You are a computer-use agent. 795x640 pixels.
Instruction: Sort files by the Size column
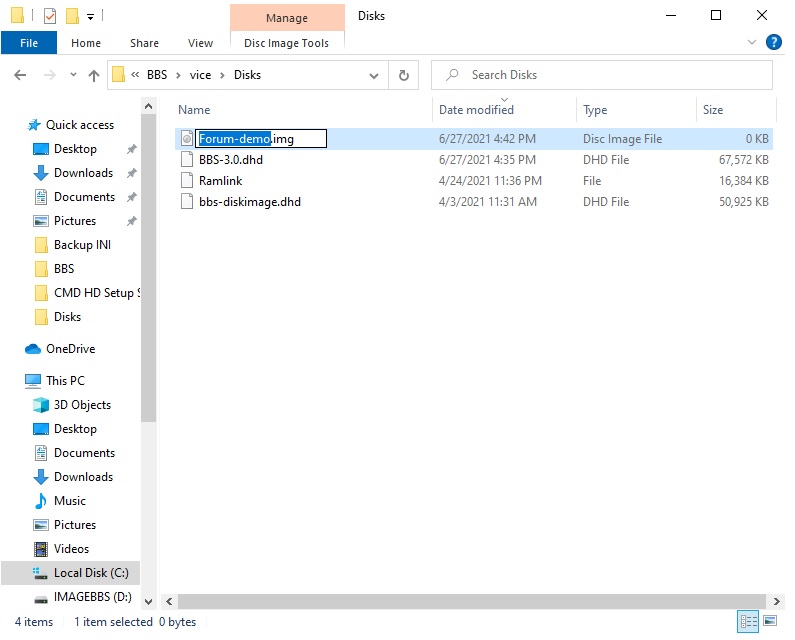point(713,110)
